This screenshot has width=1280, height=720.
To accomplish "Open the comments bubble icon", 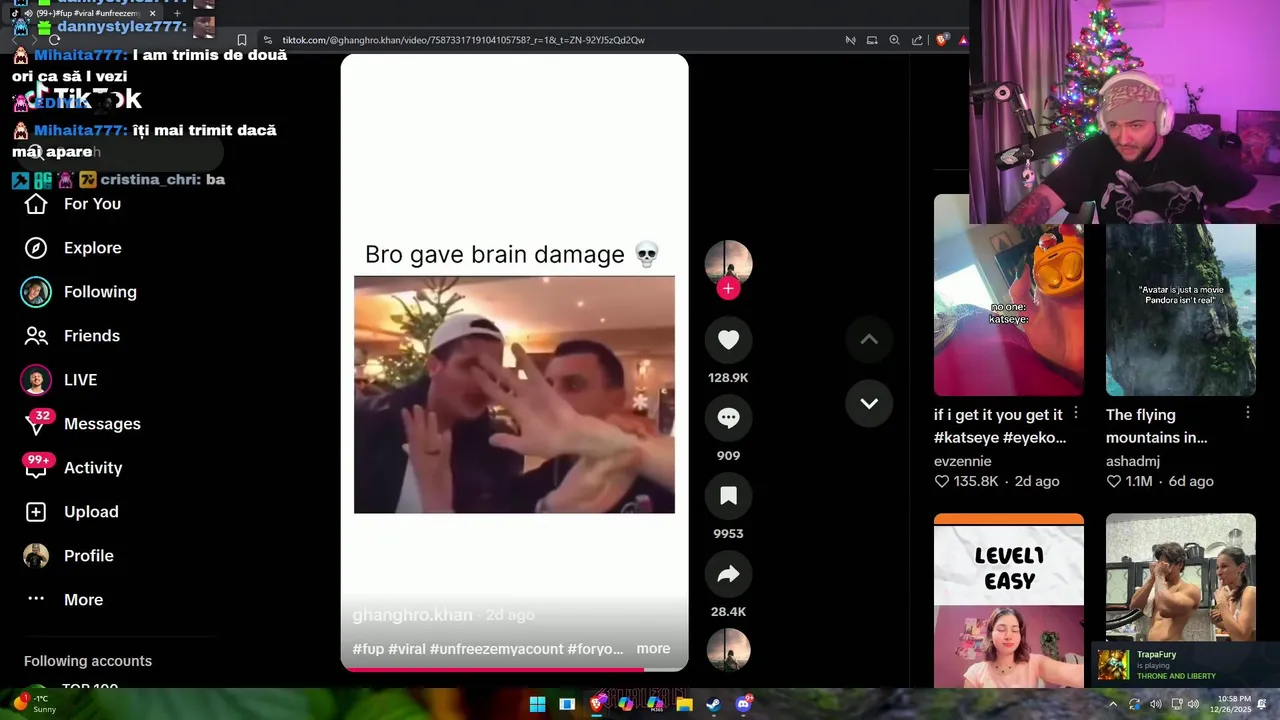I will [x=728, y=418].
